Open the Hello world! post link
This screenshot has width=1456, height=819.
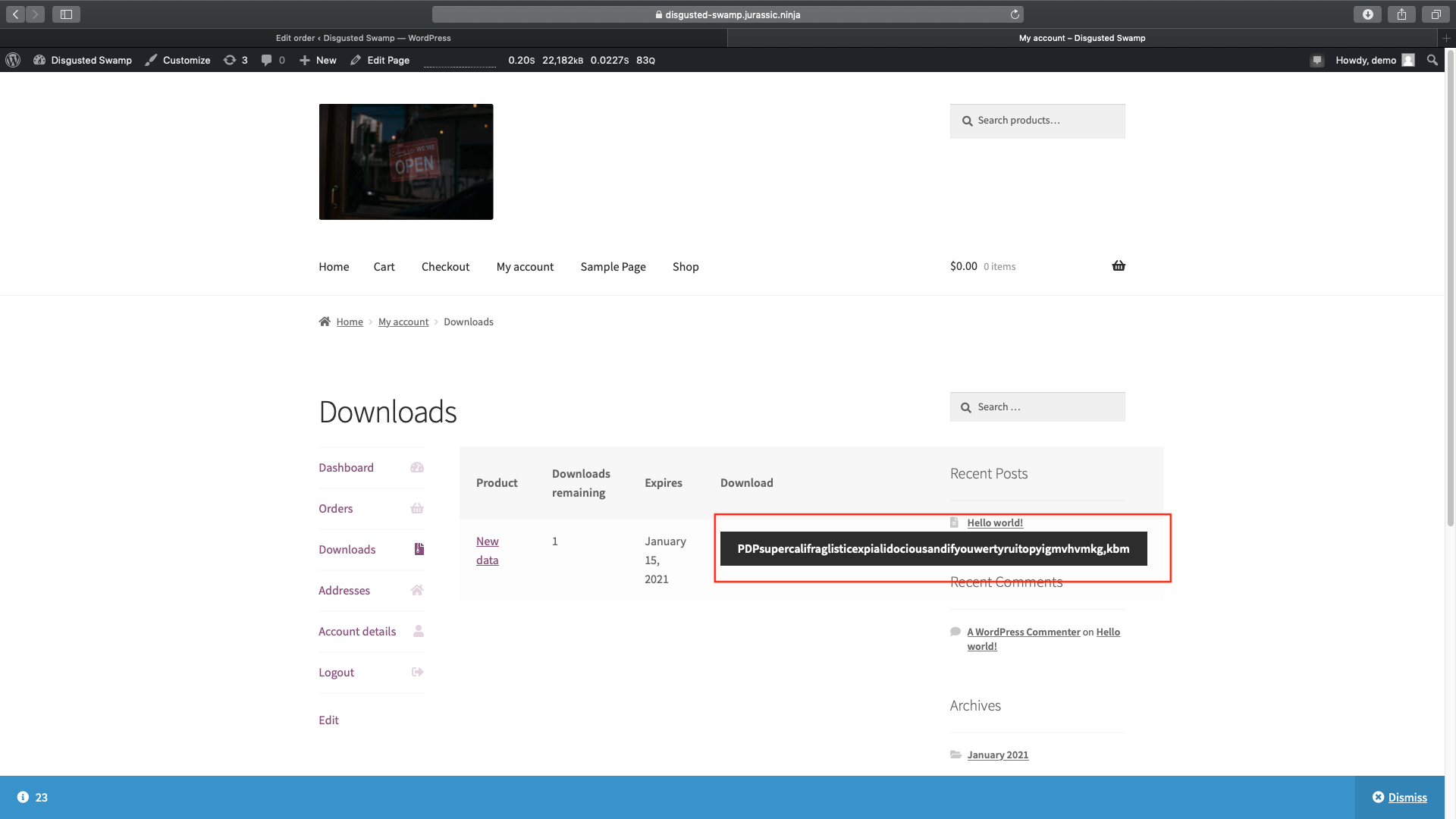(994, 522)
